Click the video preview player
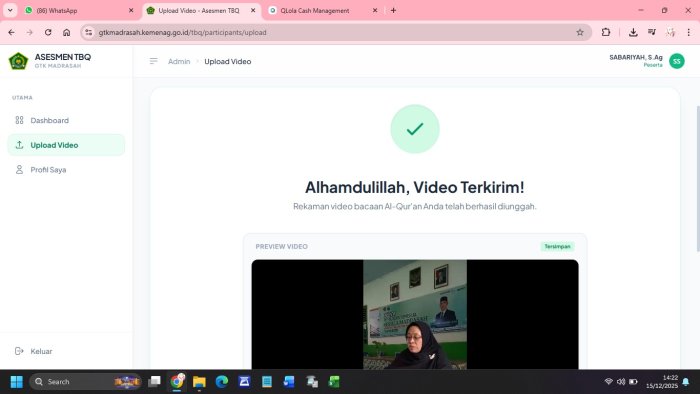The image size is (700, 394). (x=415, y=314)
